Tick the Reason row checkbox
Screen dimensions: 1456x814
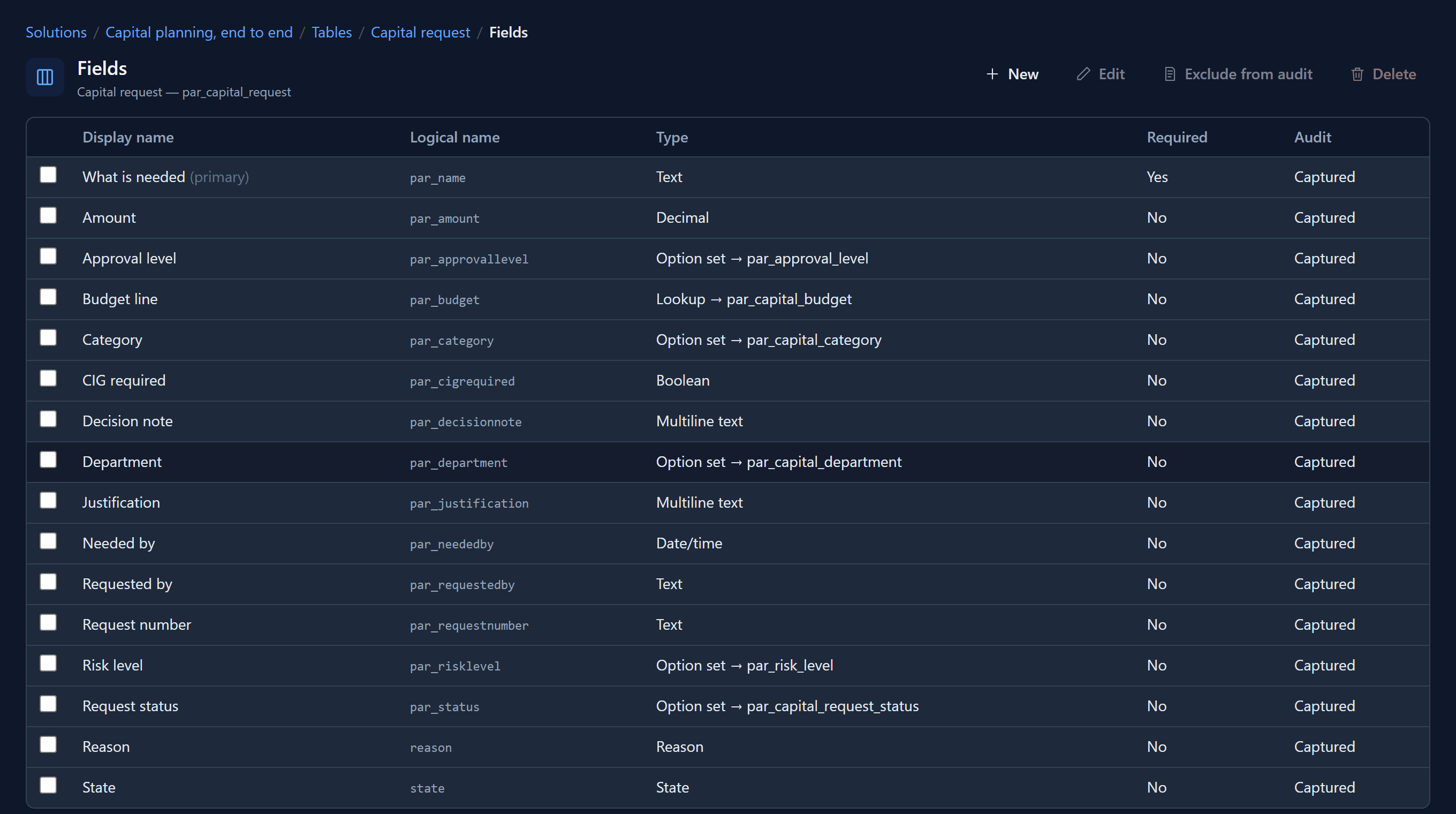(48, 744)
